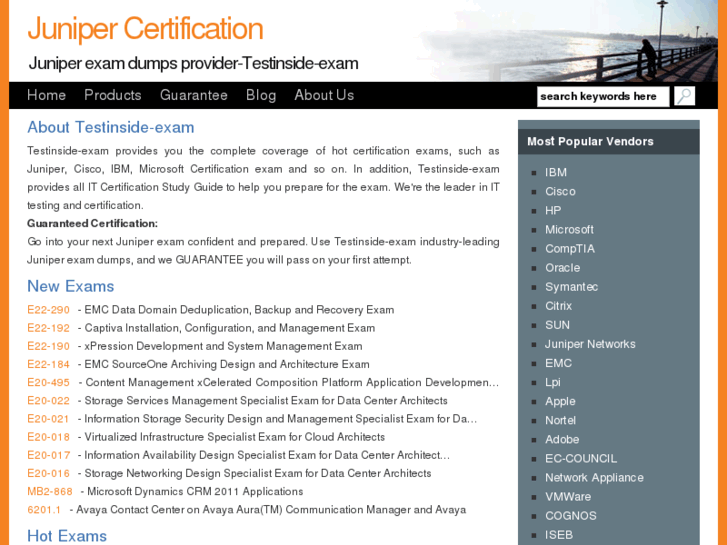This screenshot has height=545, width=727.
Task: Open exam link E20-018
Action: click(48, 437)
